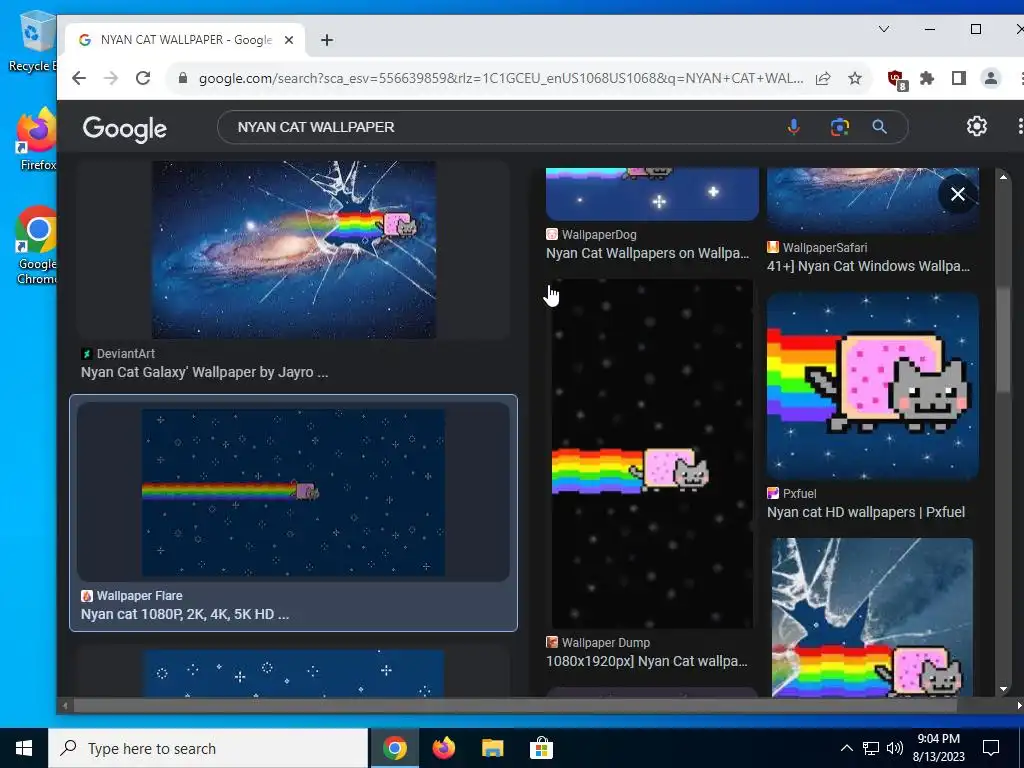The height and width of the screenshot is (768, 1024).
Task: Open the tab search dropdown chevron
Action: pyautogui.click(x=884, y=29)
